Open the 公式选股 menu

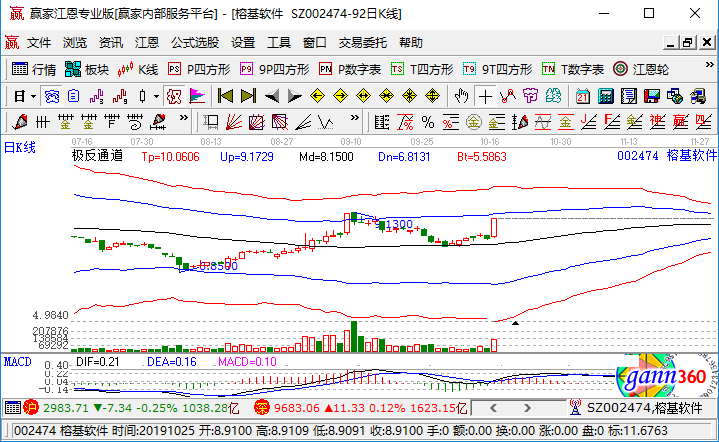click(195, 43)
